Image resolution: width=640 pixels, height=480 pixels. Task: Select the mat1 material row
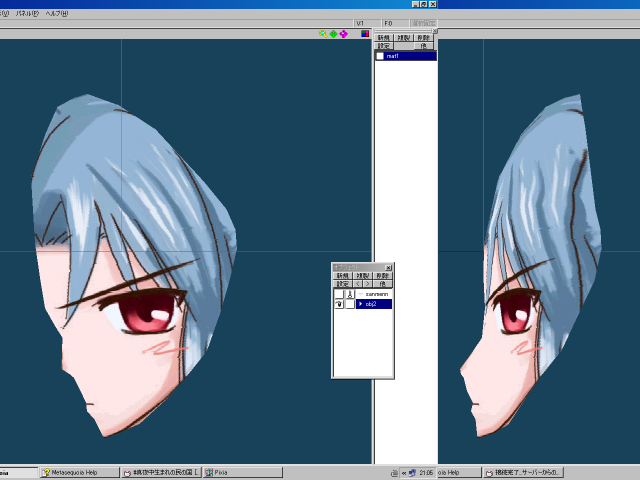tap(406, 56)
